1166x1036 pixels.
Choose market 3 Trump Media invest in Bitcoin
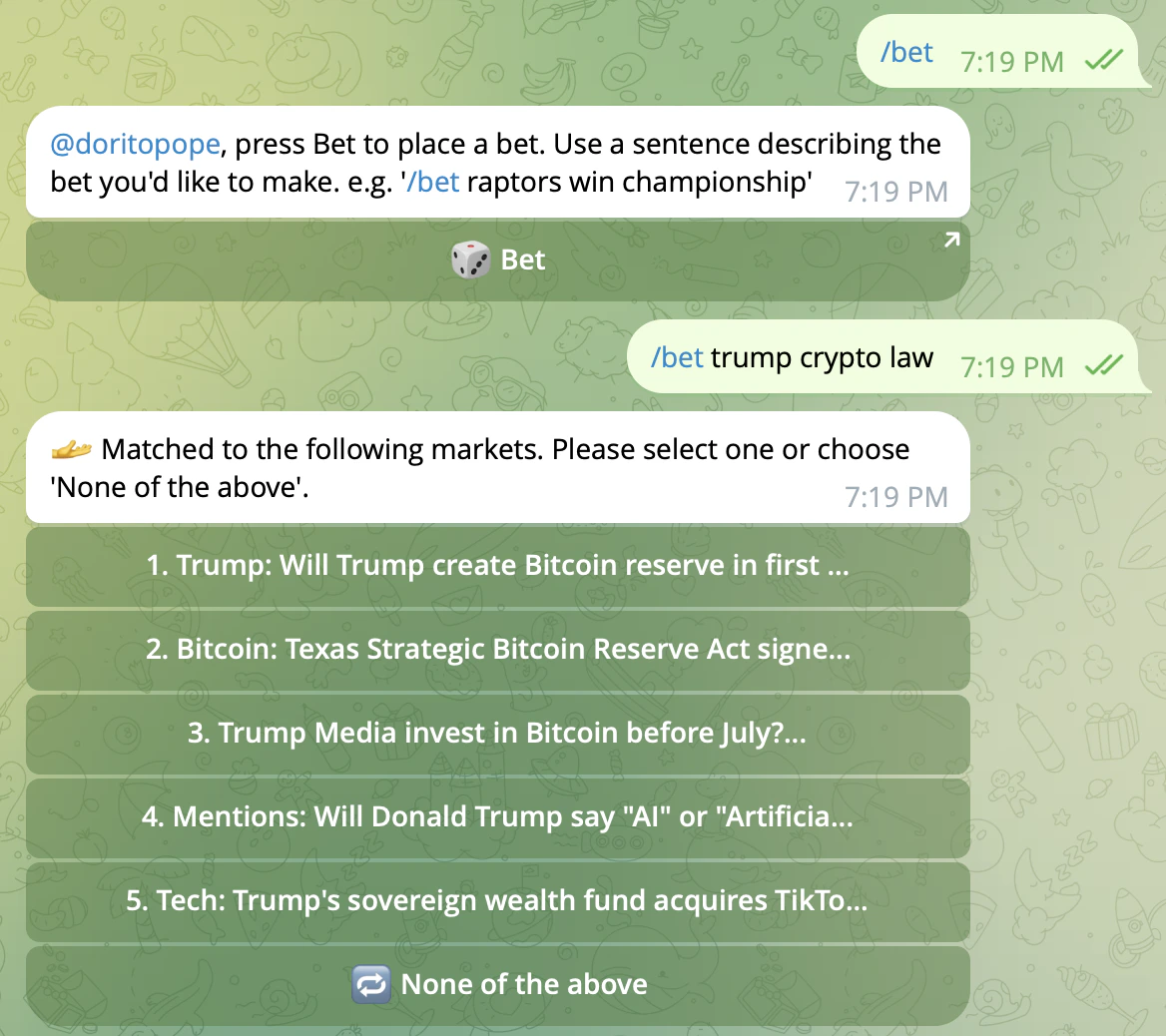497,734
